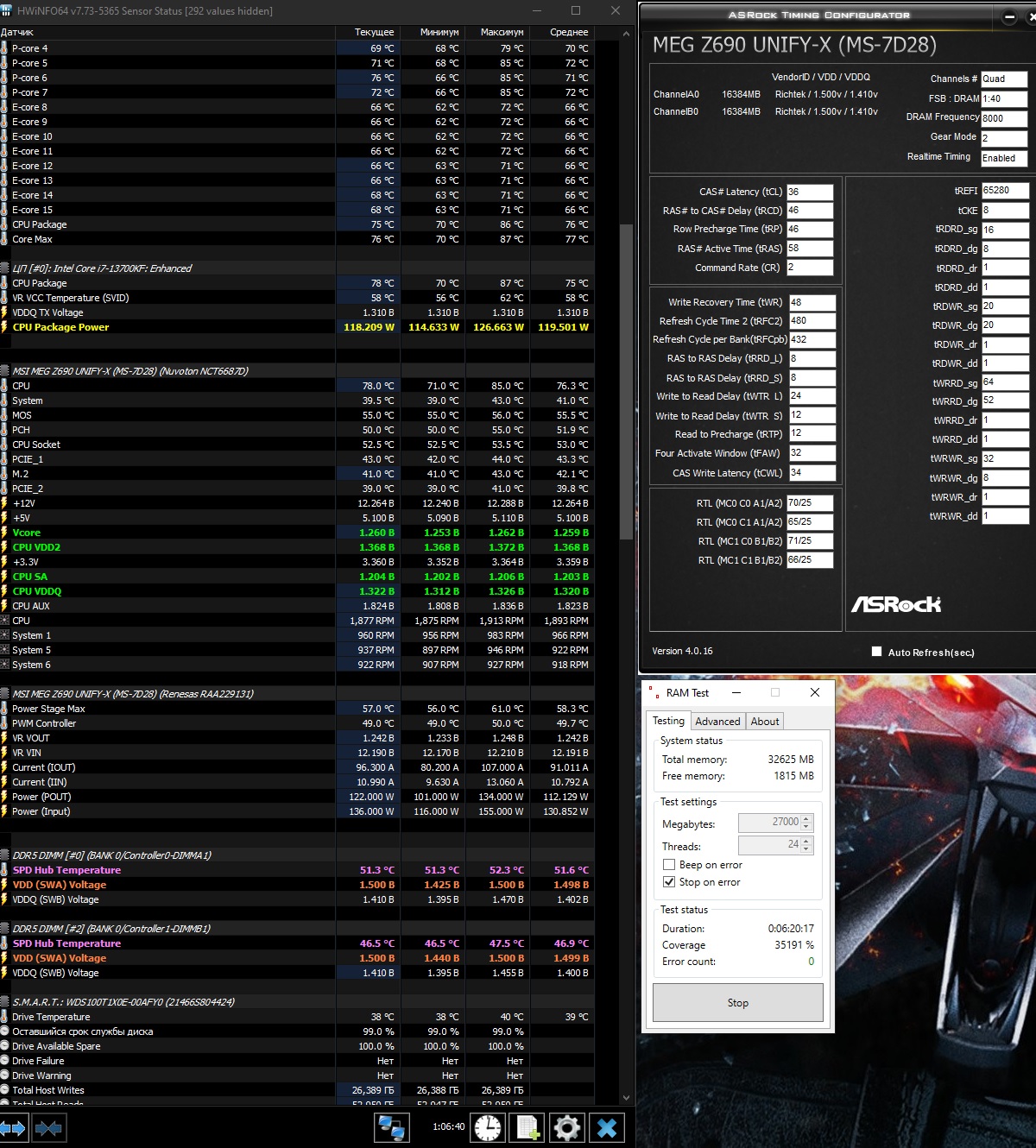Click RAM Test title bar app icon

click(653, 692)
